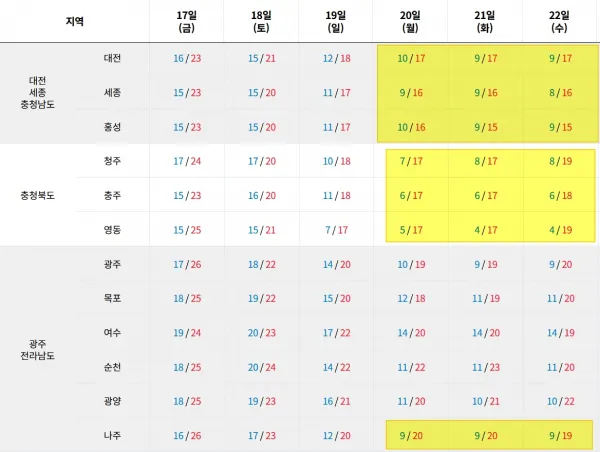Click the 18일 (토) date header
Screen dimensions: 600x452
(x=262, y=21)
